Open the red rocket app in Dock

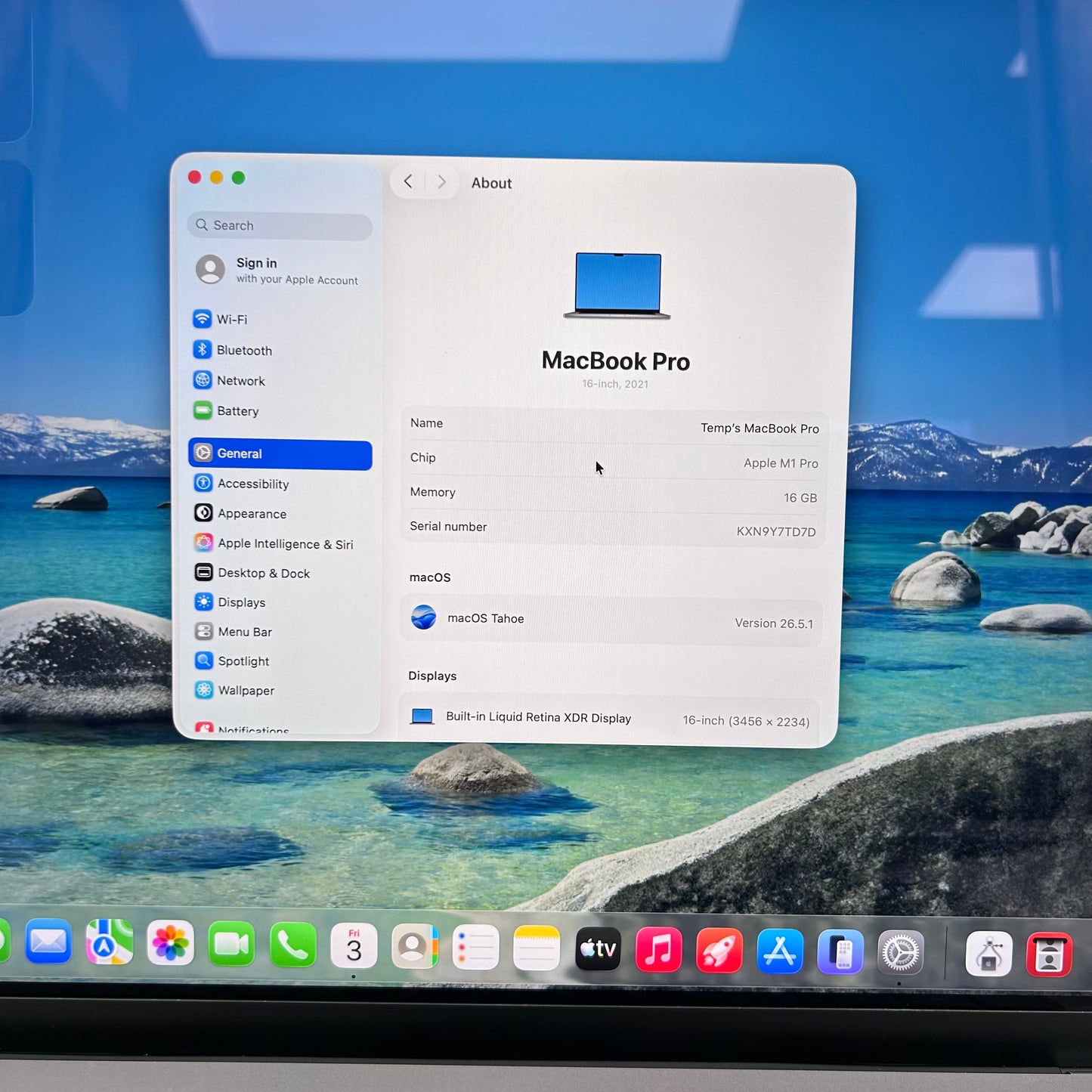(x=719, y=950)
